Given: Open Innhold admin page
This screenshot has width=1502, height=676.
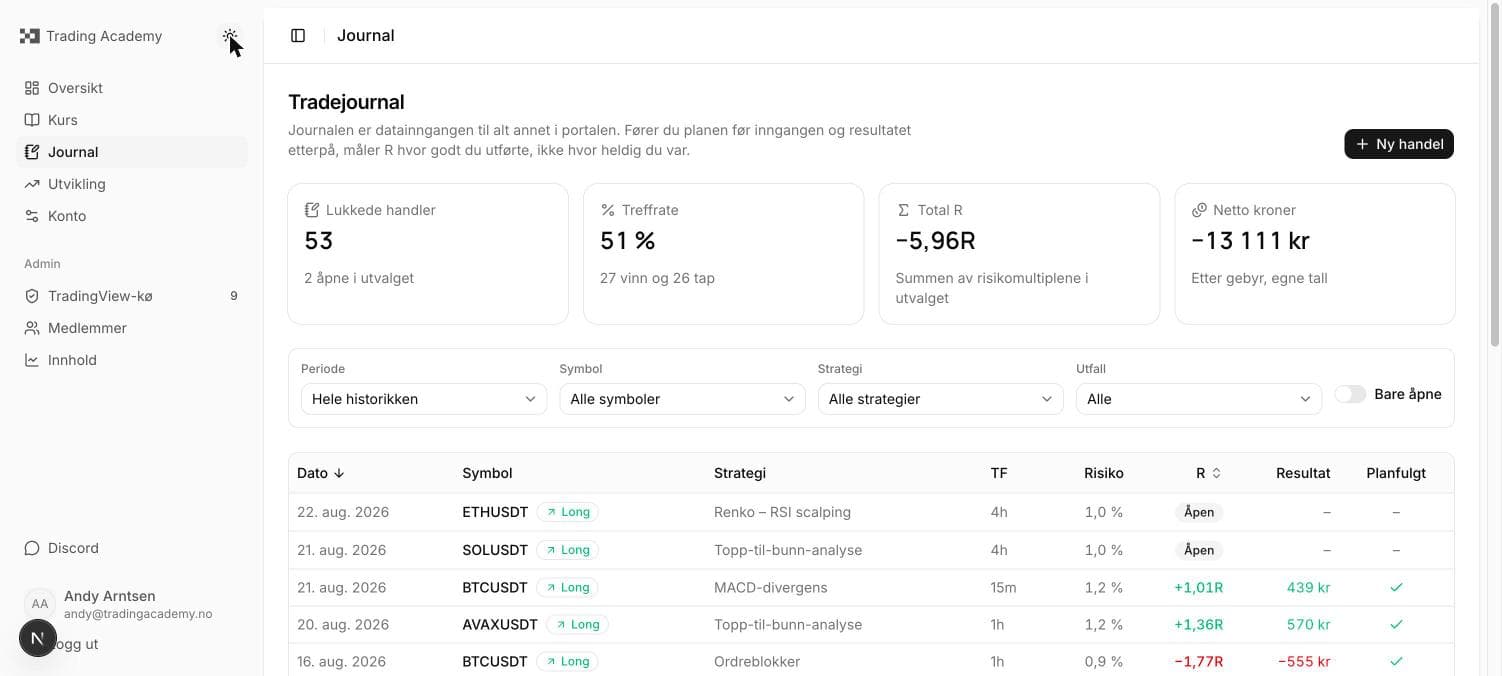Looking at the screenshot, I should [132, 360].
